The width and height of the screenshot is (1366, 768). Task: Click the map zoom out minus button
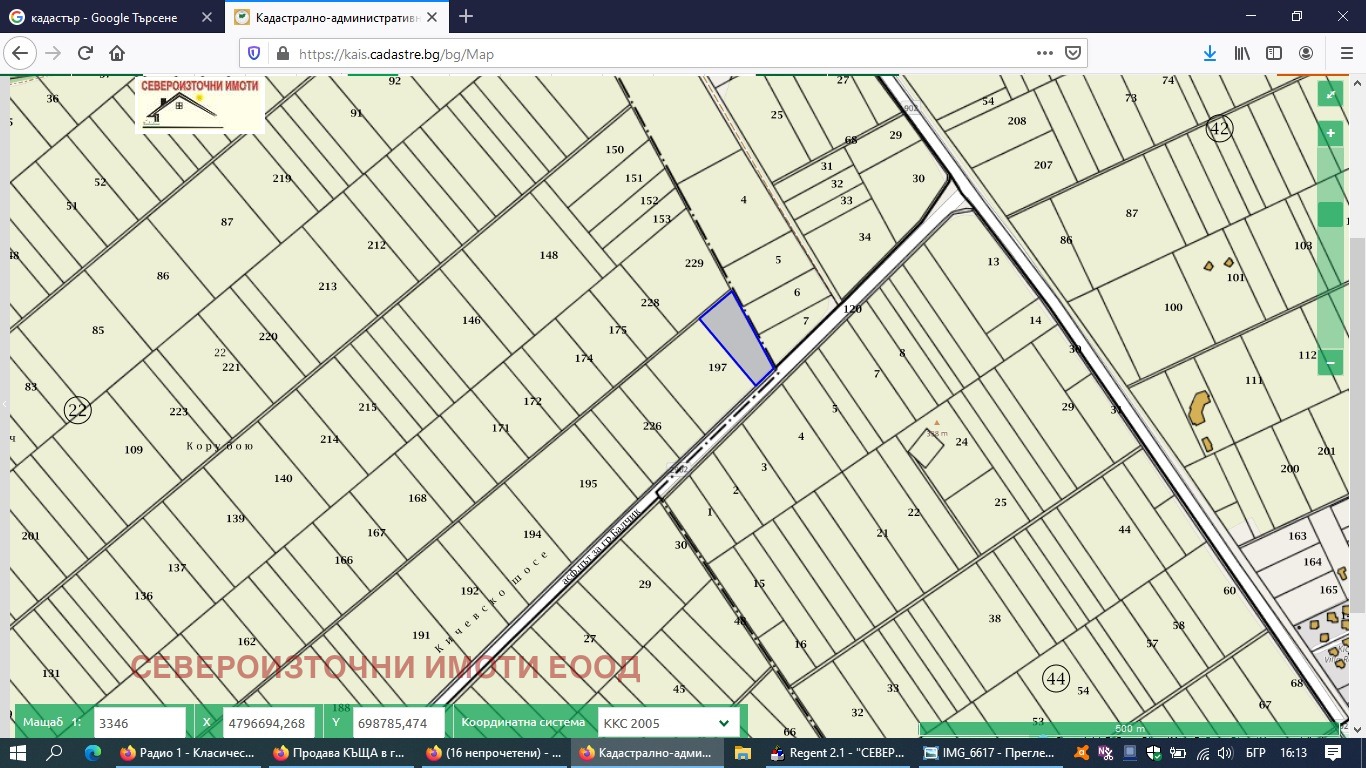(1330, 362)
